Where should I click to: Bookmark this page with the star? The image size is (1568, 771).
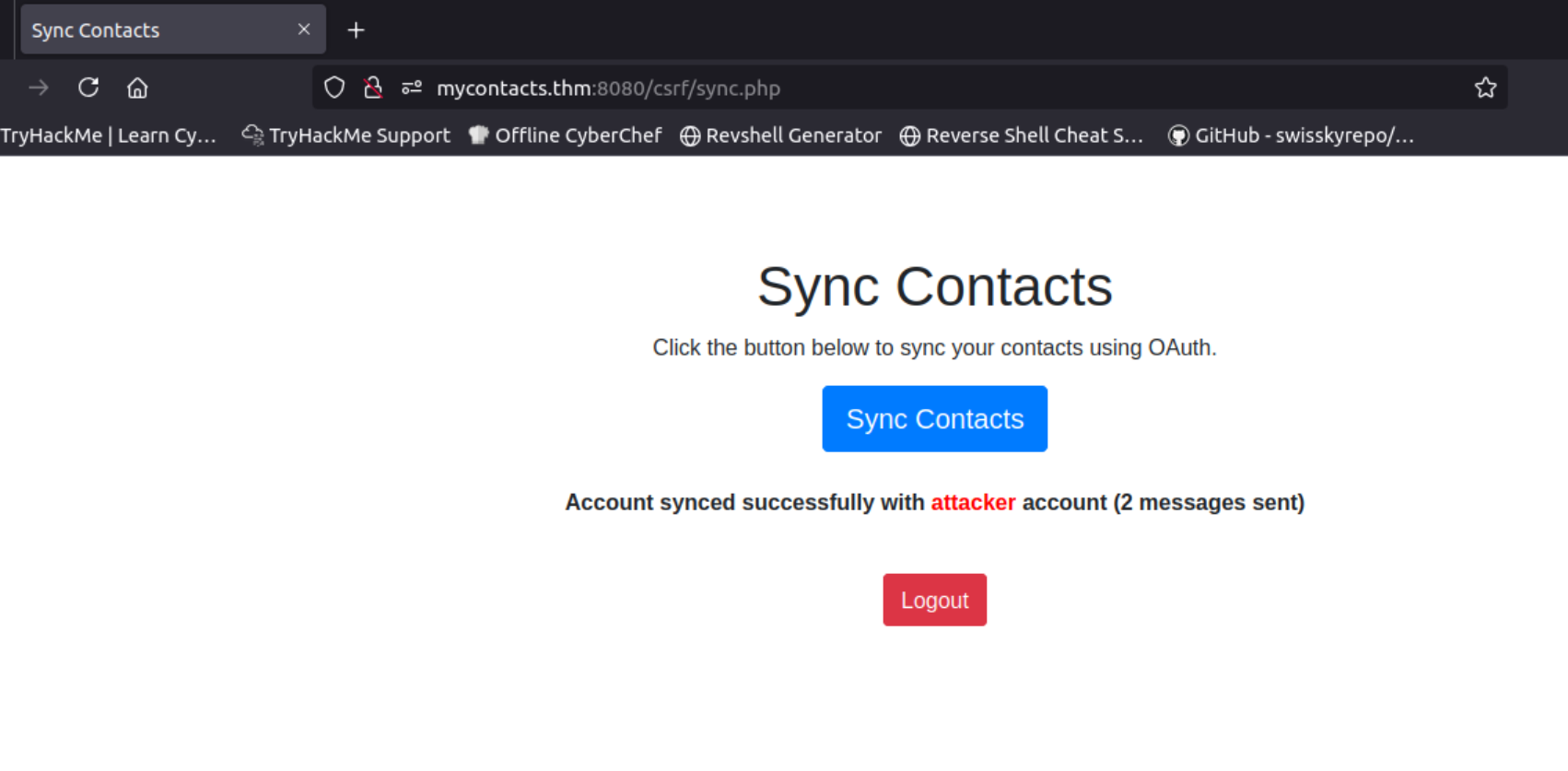[x=1485, y=88]
